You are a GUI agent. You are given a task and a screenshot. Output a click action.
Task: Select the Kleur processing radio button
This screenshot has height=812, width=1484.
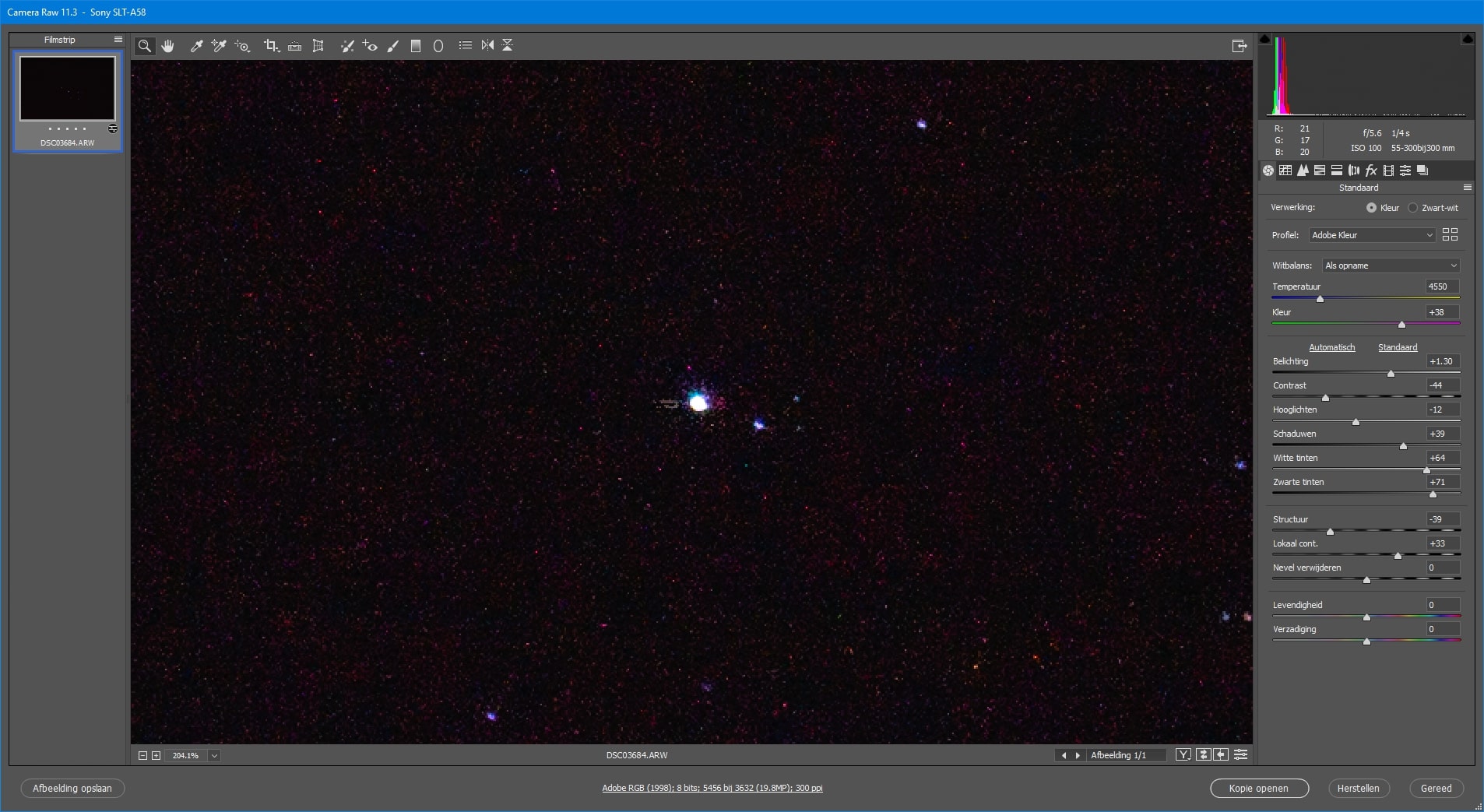tap(1371, 208)
